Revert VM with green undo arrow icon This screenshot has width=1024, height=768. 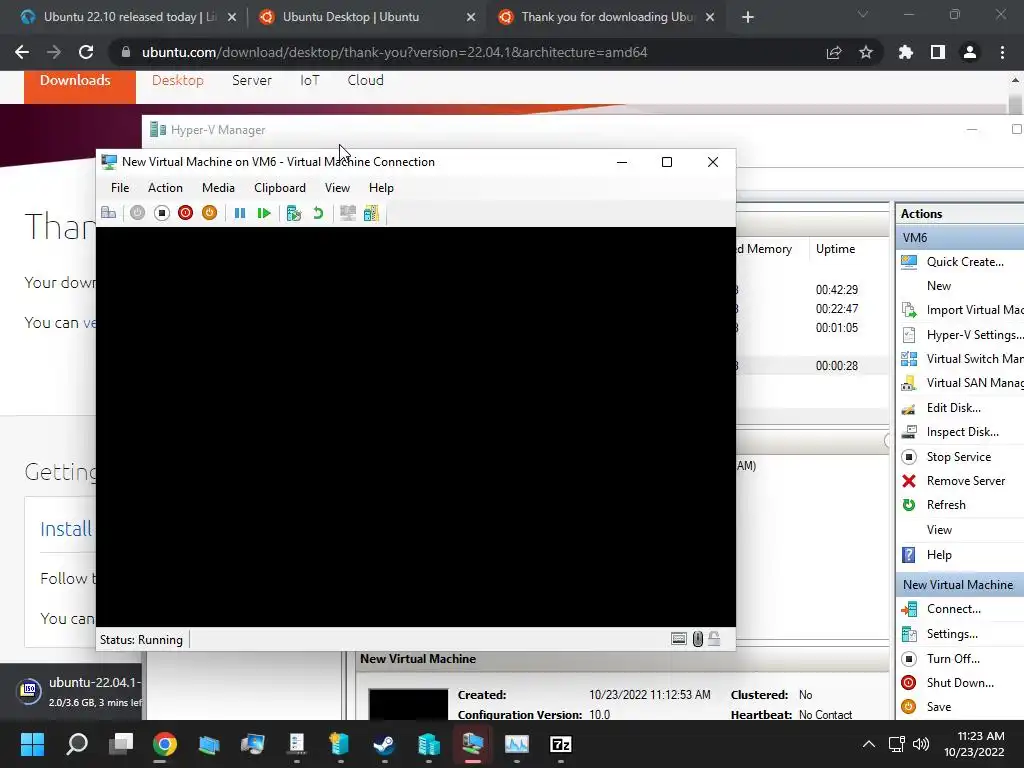tap(318, 213)
